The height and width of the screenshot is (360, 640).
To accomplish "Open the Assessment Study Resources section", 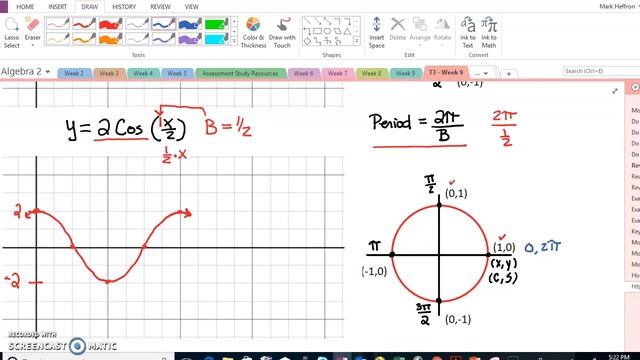I will [240, 73].
